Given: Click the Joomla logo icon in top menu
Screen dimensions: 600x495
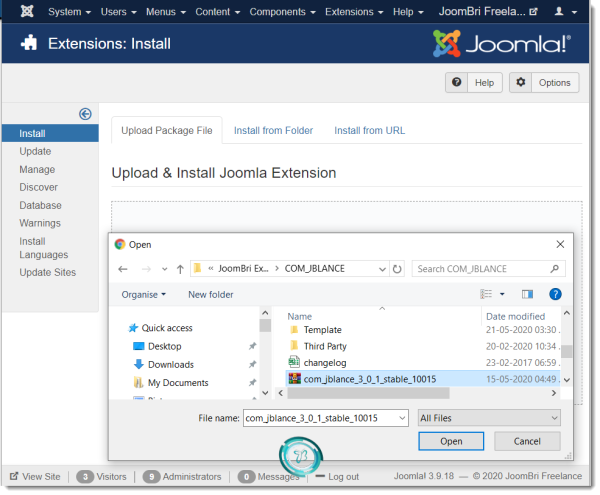Looking at the screenshot, I should tap(27, 11).
